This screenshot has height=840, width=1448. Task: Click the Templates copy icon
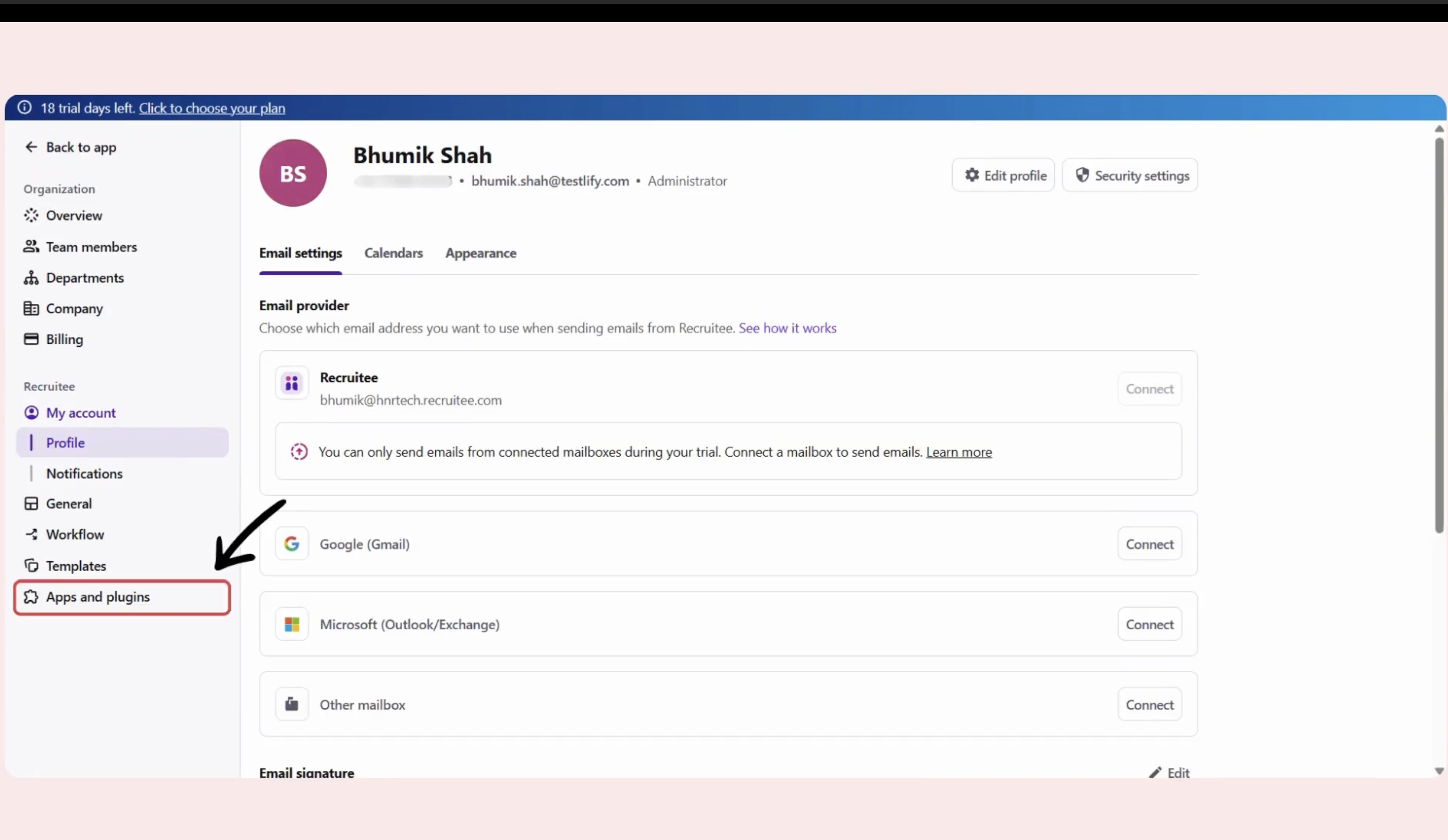tap(31, 566)
